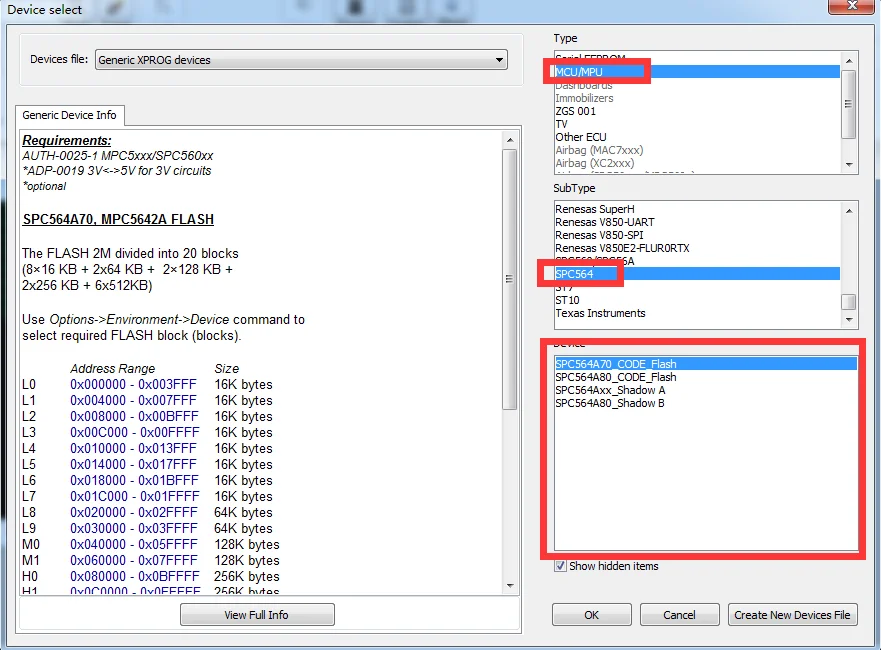Click device info scroll down arrow
This screenshot has width=881, height=650.
point(510,585)
